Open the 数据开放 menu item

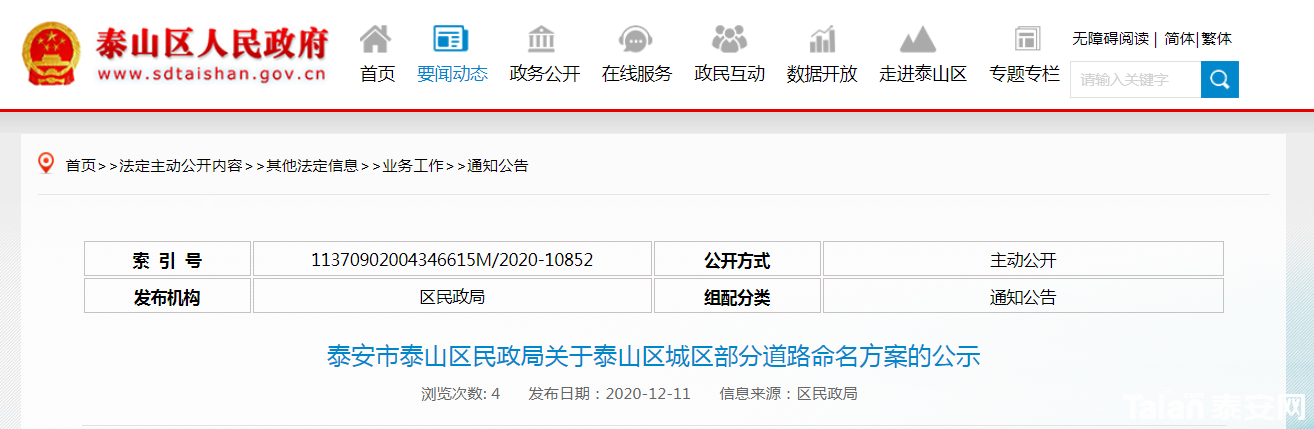pos(822,74)
